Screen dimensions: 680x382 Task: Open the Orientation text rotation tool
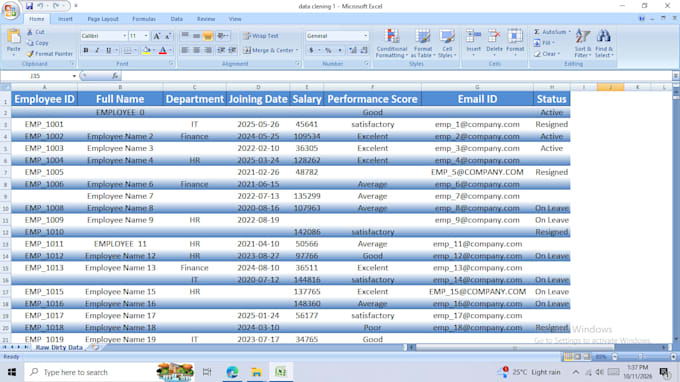pyautogui.click(x=222, y=36)
